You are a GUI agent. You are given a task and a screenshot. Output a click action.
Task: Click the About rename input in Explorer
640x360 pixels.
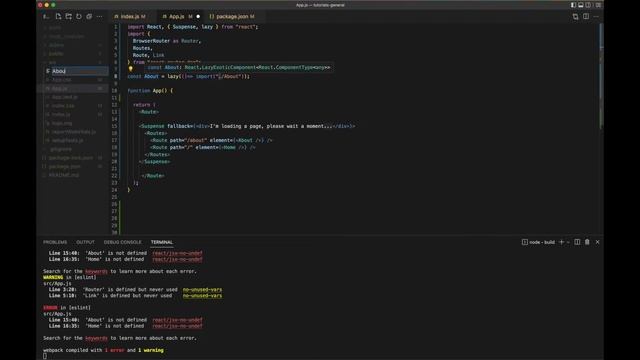click(80, 71)
